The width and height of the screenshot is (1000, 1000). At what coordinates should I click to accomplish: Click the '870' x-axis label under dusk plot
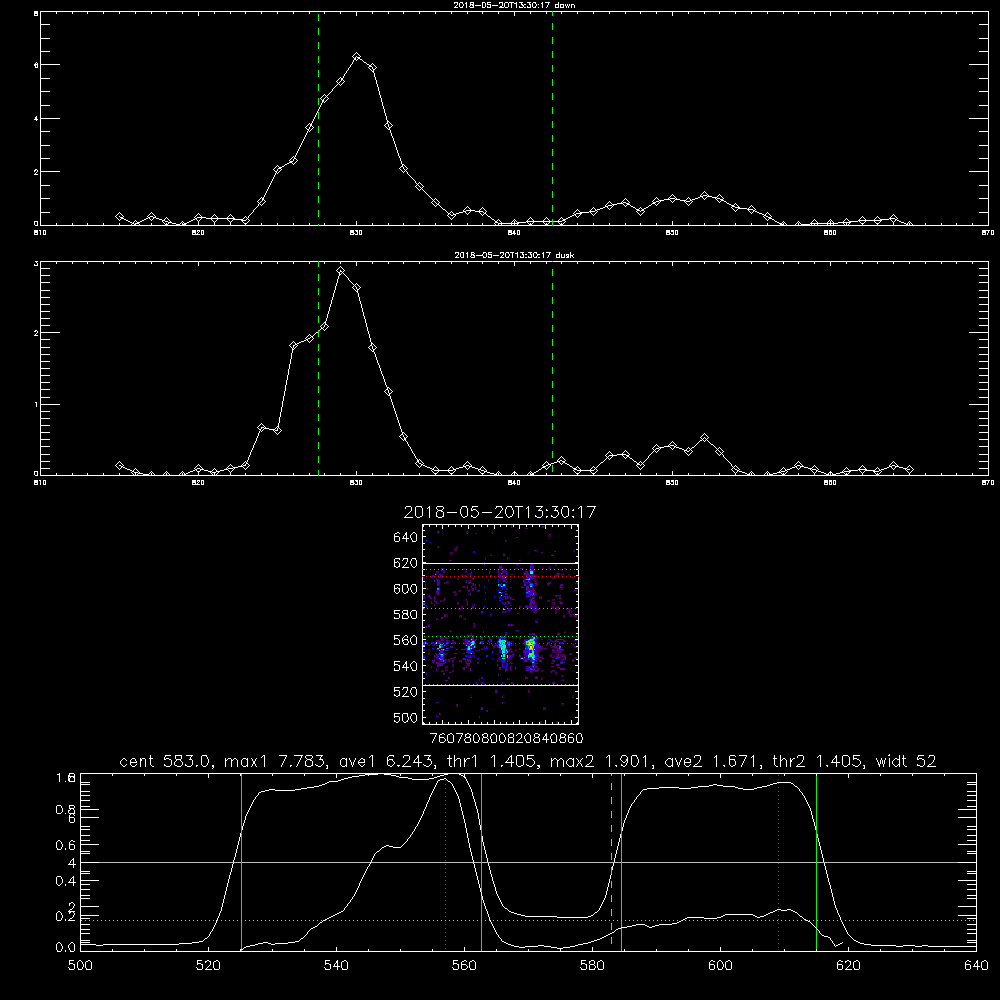(x=988, y=483)
